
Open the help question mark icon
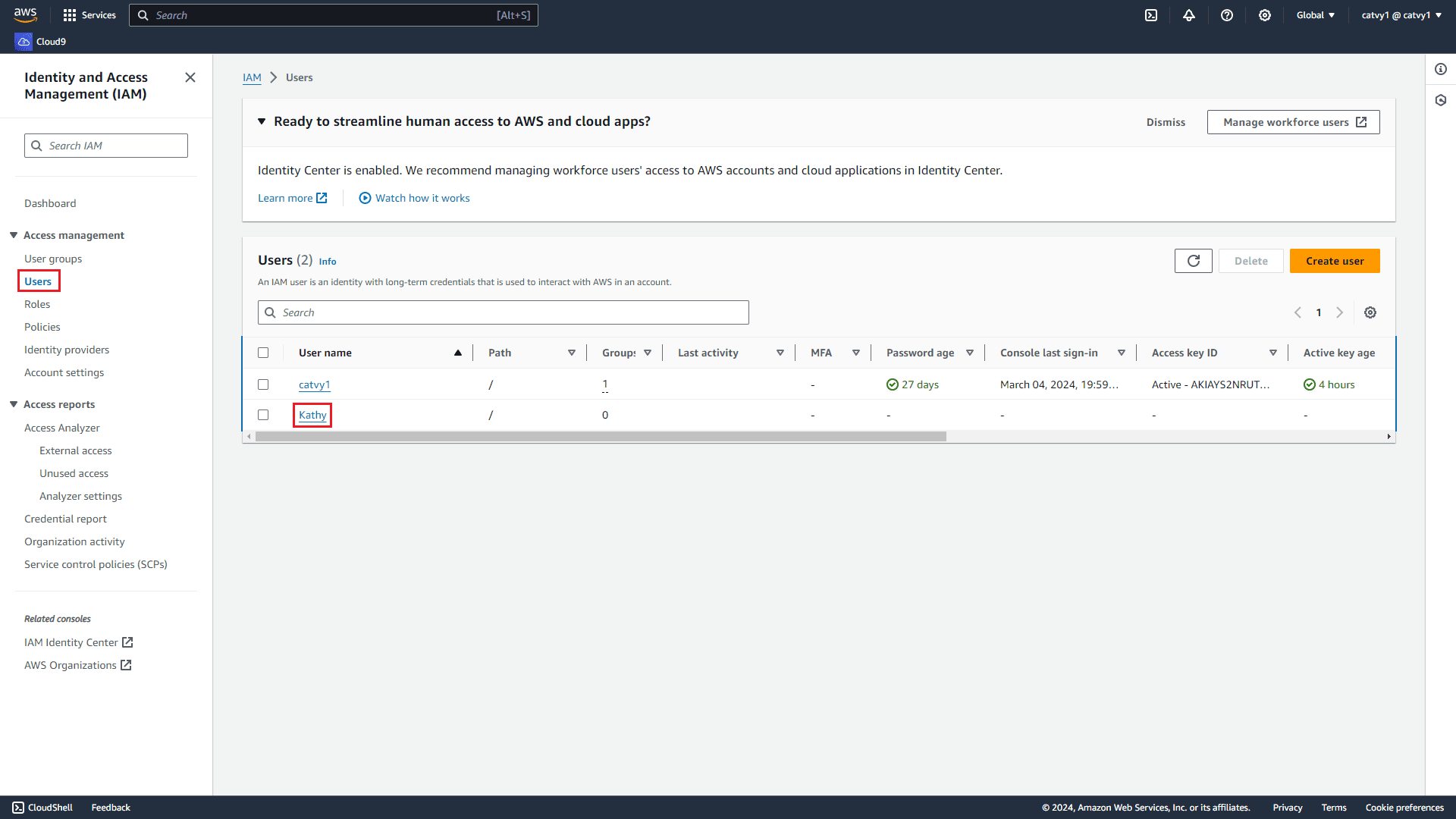1227,15
